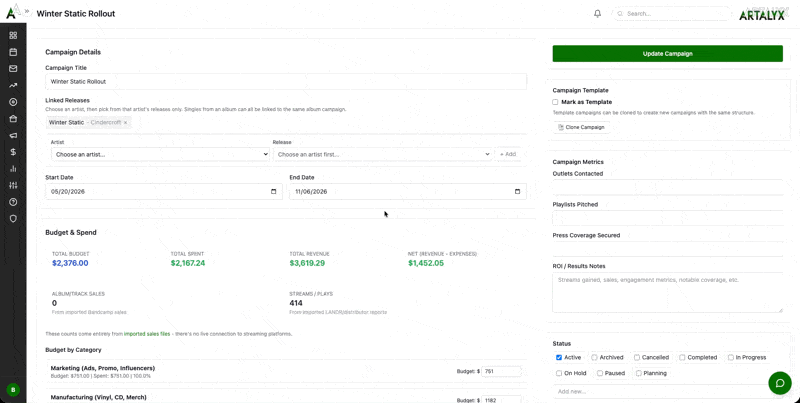
Task: Check the Archived status checkbox
Action: click(x=594, y=358)
